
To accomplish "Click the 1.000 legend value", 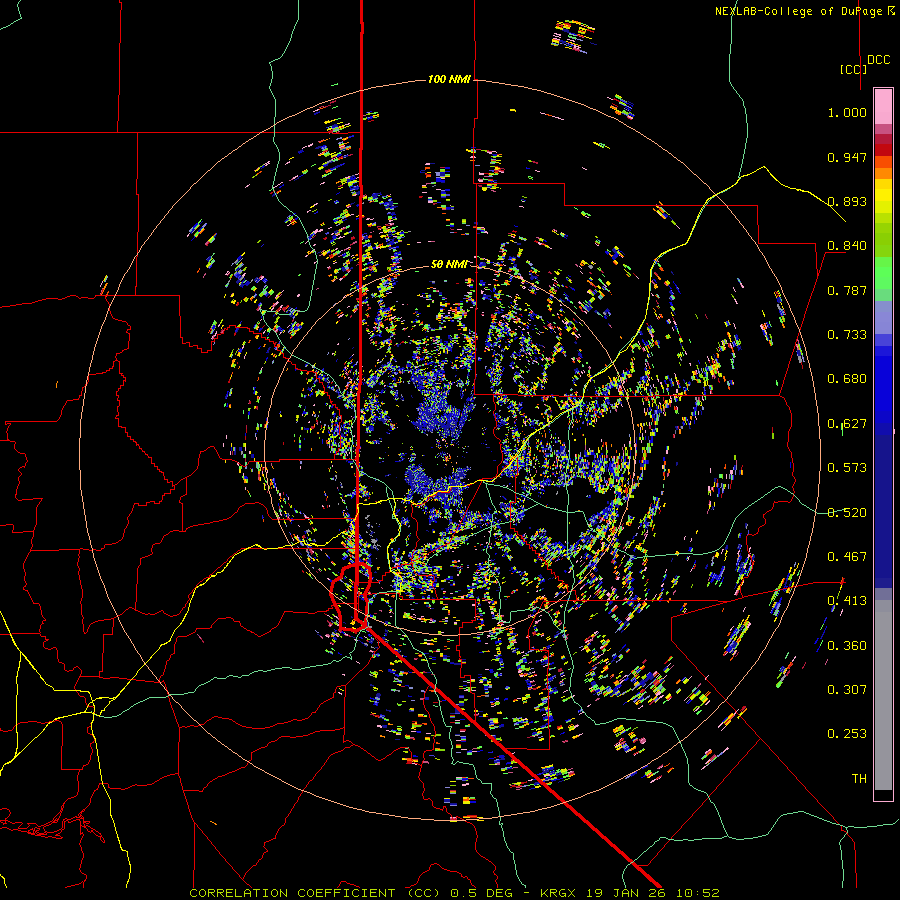I will pyautogui.click(x=847, y=112).
